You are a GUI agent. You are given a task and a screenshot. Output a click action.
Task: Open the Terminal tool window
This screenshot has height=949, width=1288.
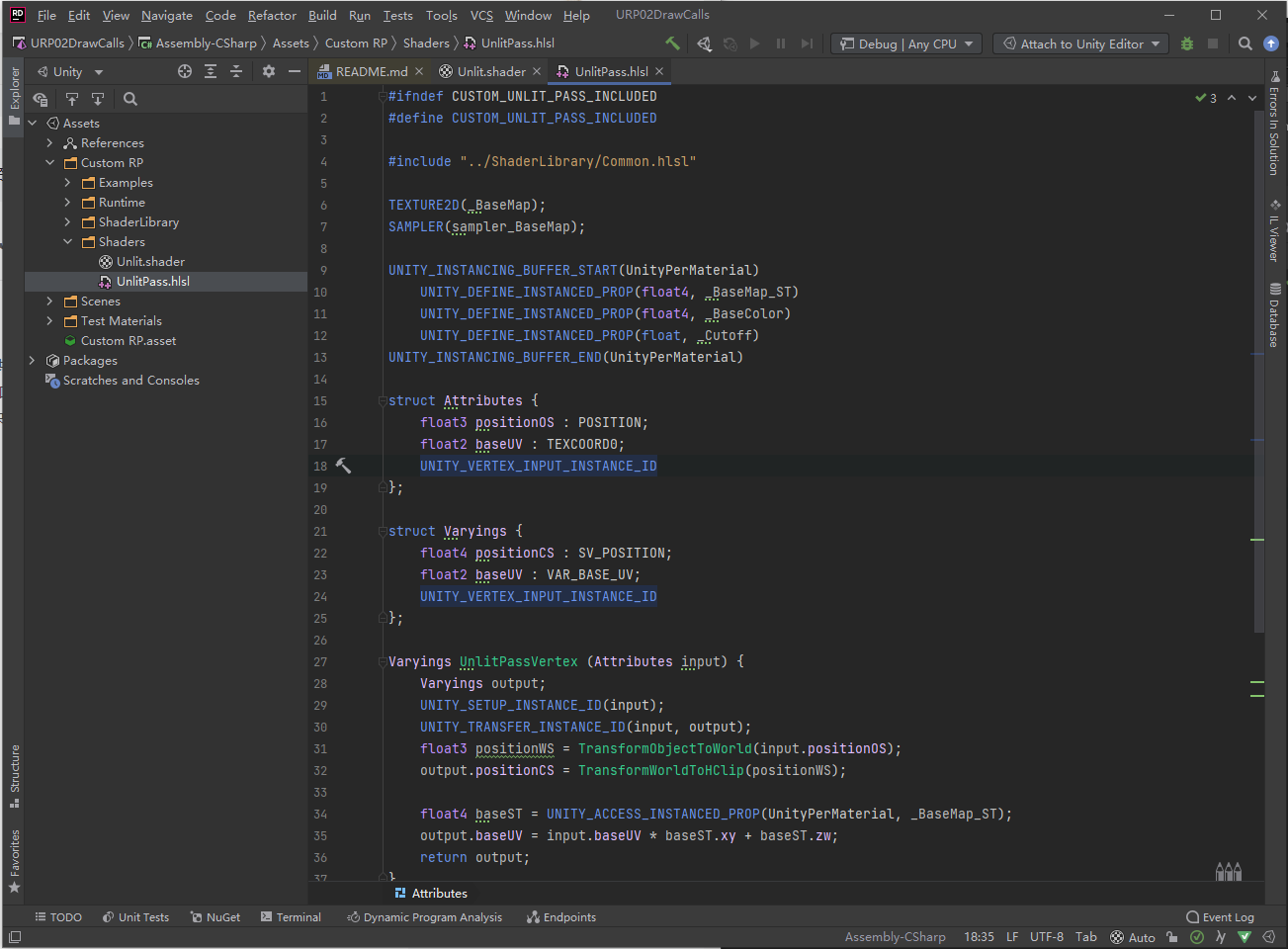pyautogui.click(x=291, y=916)
